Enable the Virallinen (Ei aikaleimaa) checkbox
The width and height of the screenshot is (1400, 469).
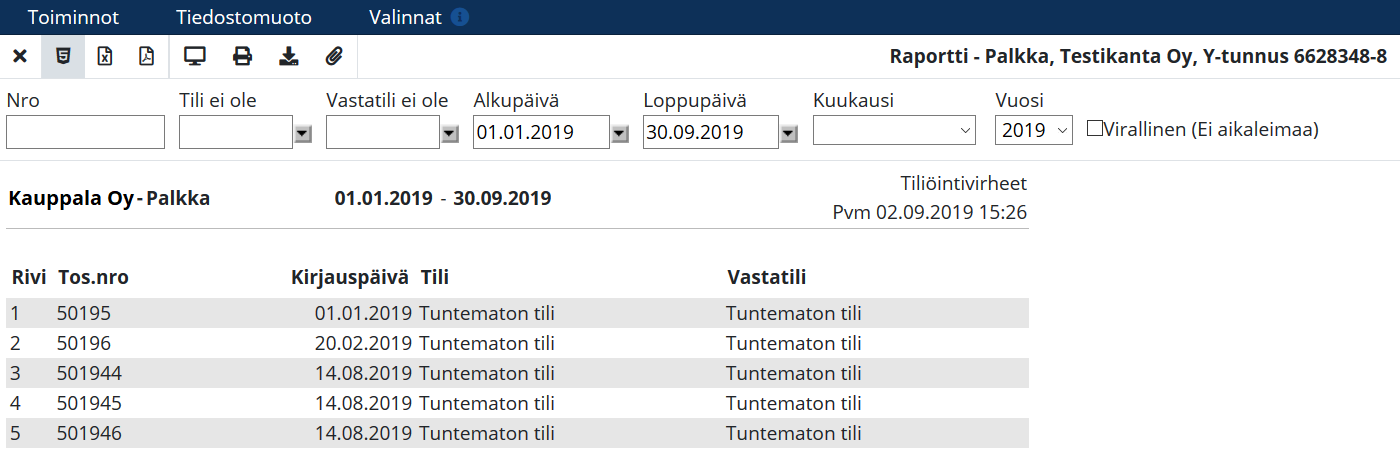(1094, 128)
